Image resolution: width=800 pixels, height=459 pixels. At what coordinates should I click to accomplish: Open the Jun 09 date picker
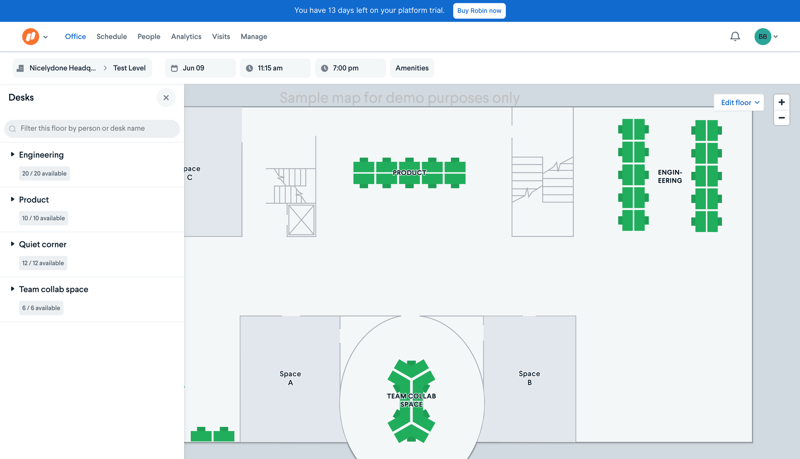(200, 68)
